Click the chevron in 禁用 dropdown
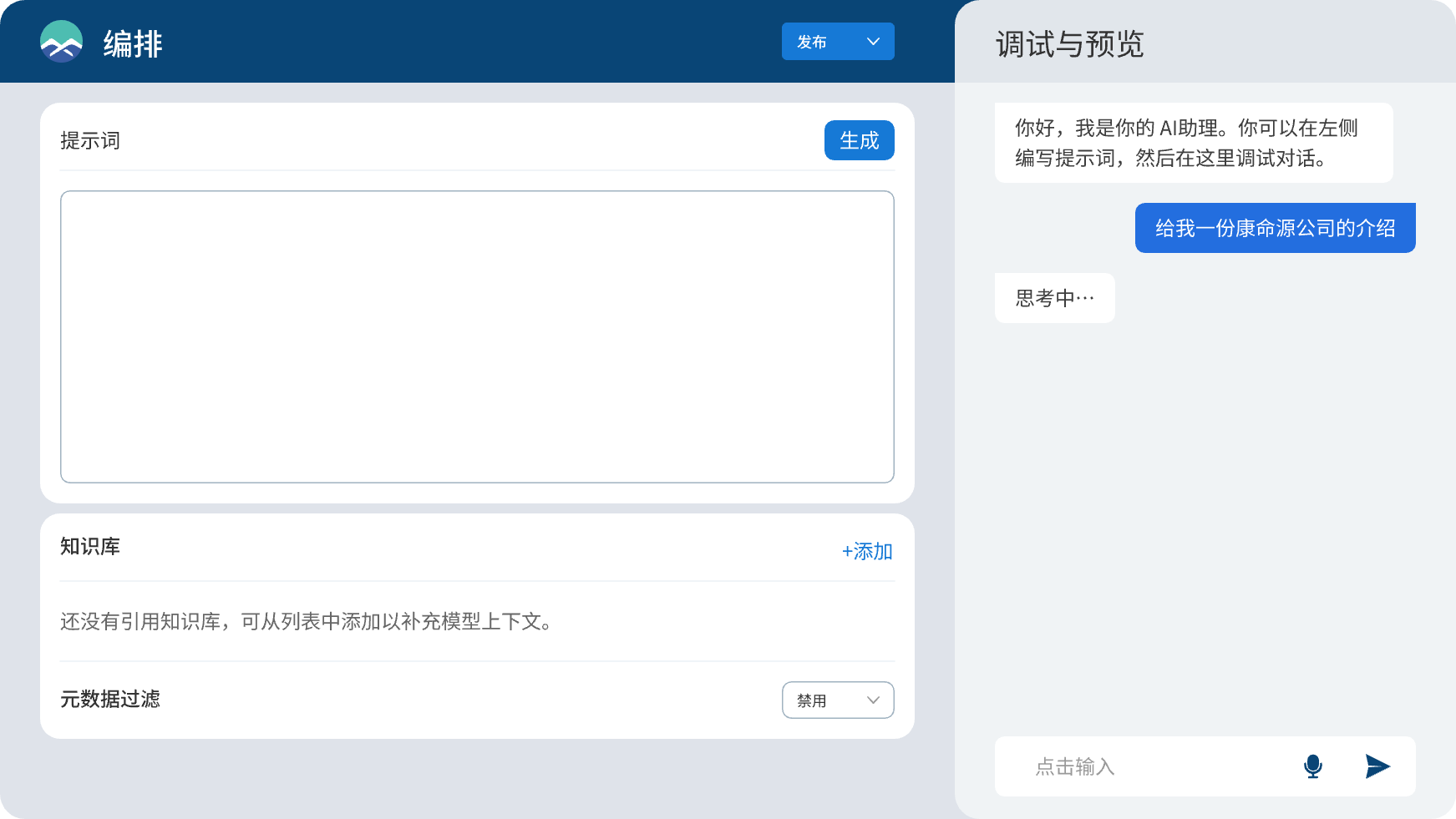The width and height of the screenshot is (1456, 819). (873, 700)
